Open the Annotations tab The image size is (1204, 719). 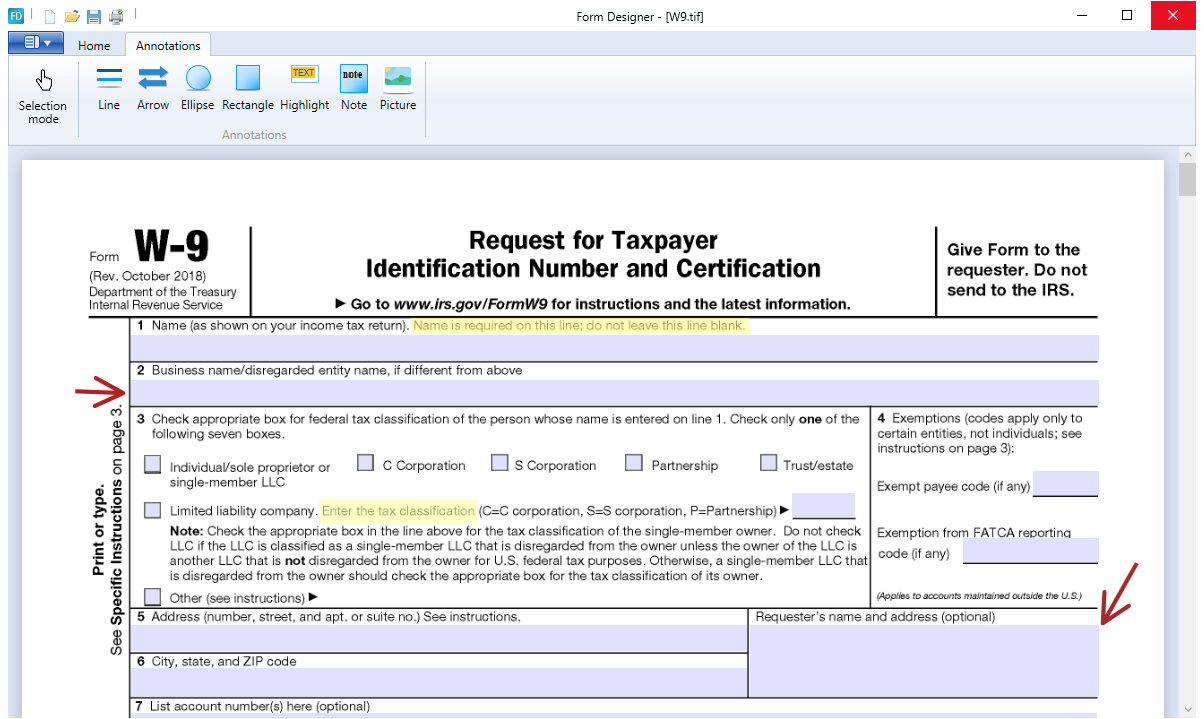pyautogui.click(x=168, y=45)
